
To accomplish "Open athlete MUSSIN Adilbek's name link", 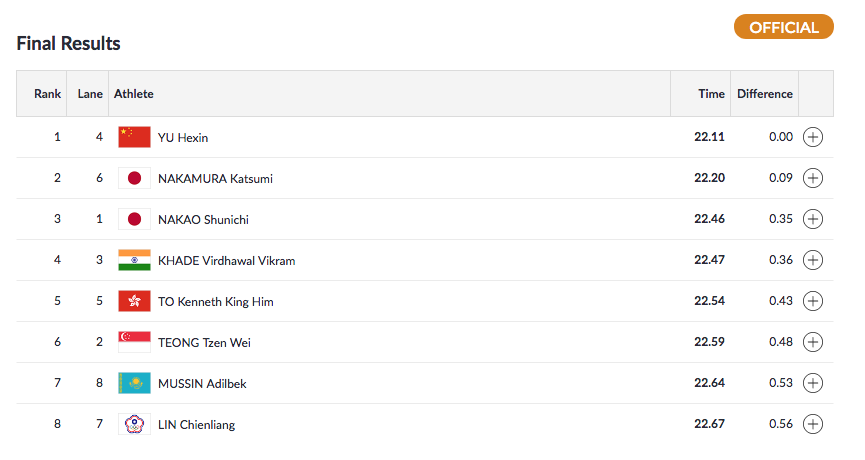I will (x=201, y=383).
